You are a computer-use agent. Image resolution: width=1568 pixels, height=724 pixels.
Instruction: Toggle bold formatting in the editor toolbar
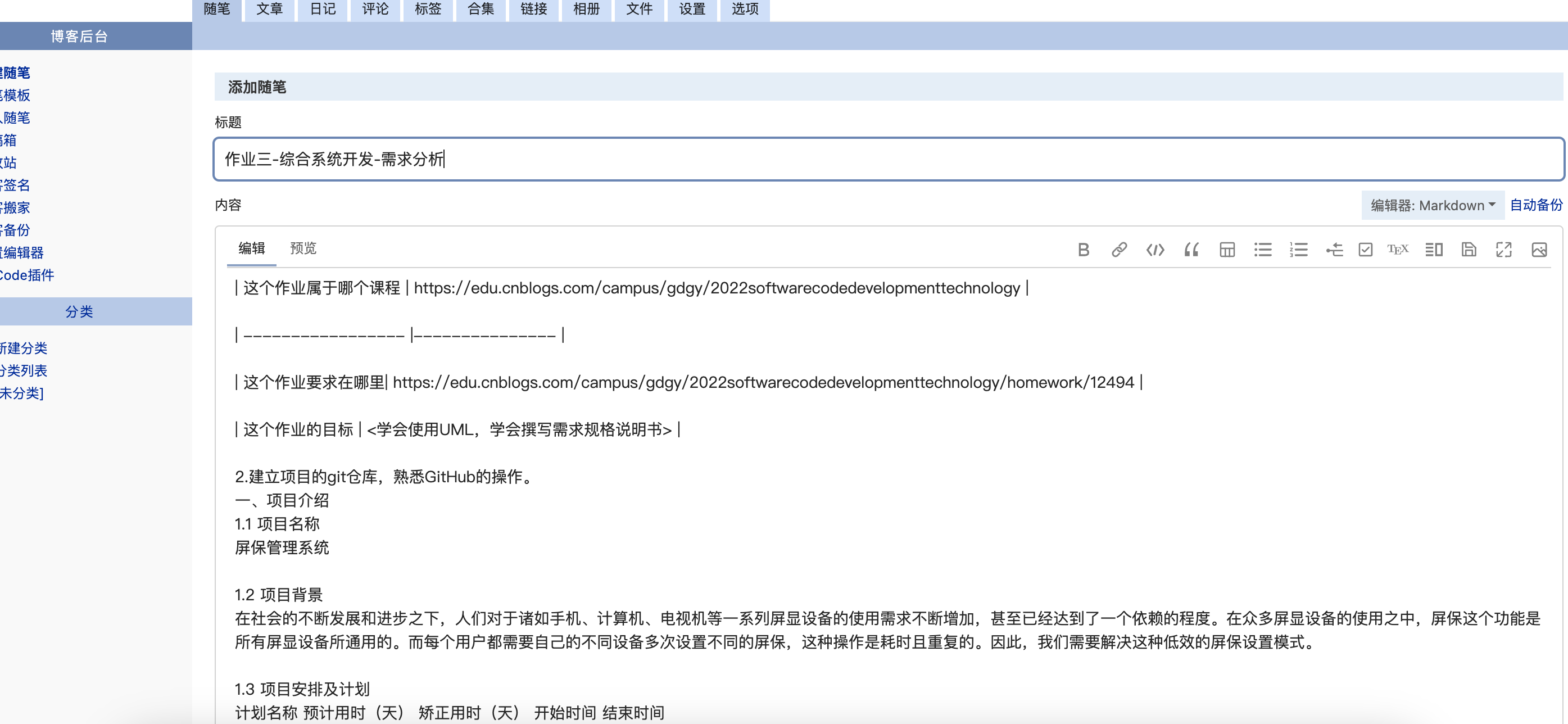click(x=1083, y=250)
